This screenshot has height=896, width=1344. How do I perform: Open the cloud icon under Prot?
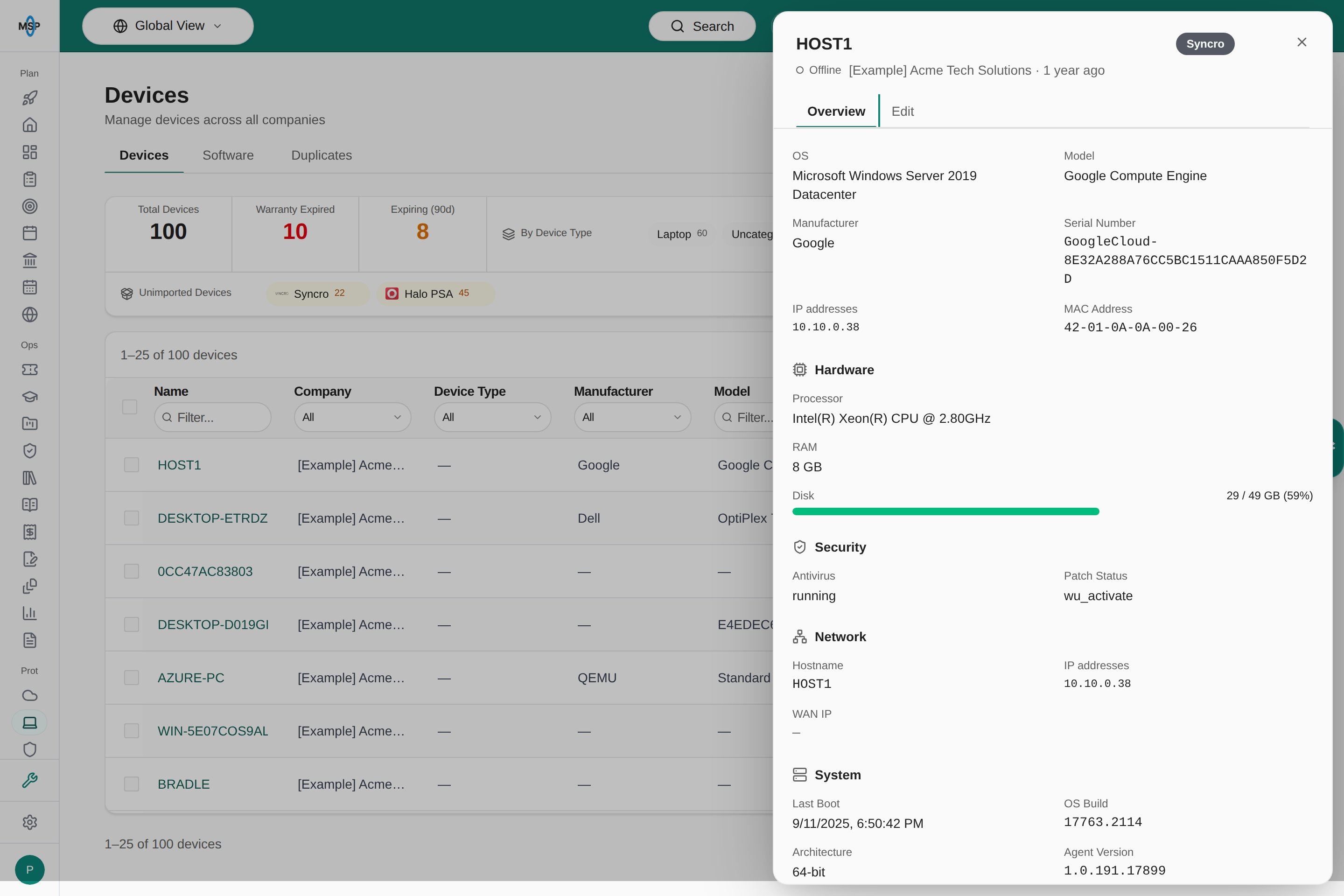30,695
